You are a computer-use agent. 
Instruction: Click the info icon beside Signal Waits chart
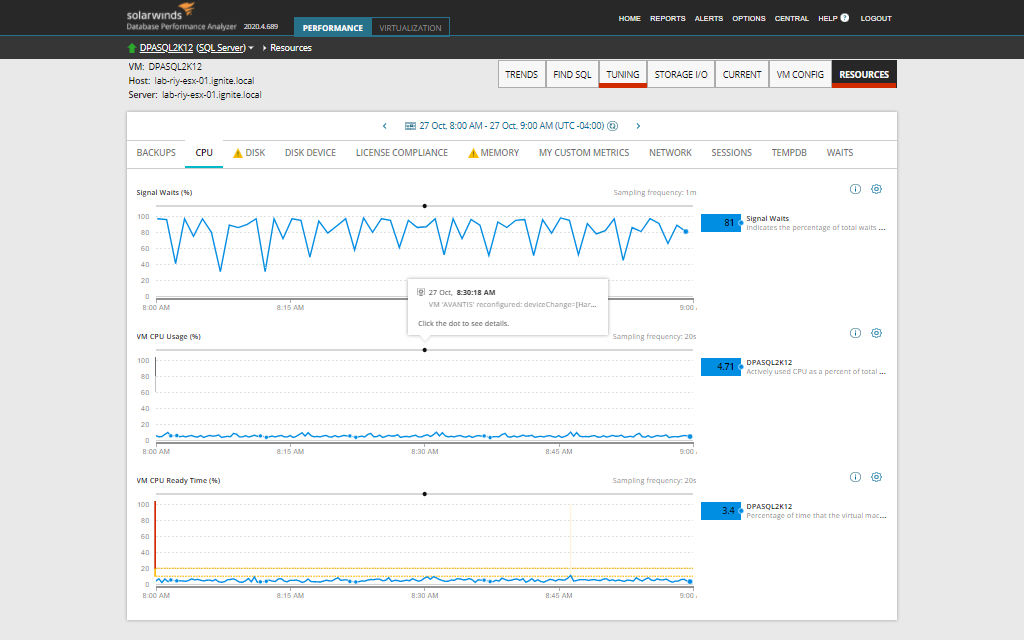click(855, 189)
